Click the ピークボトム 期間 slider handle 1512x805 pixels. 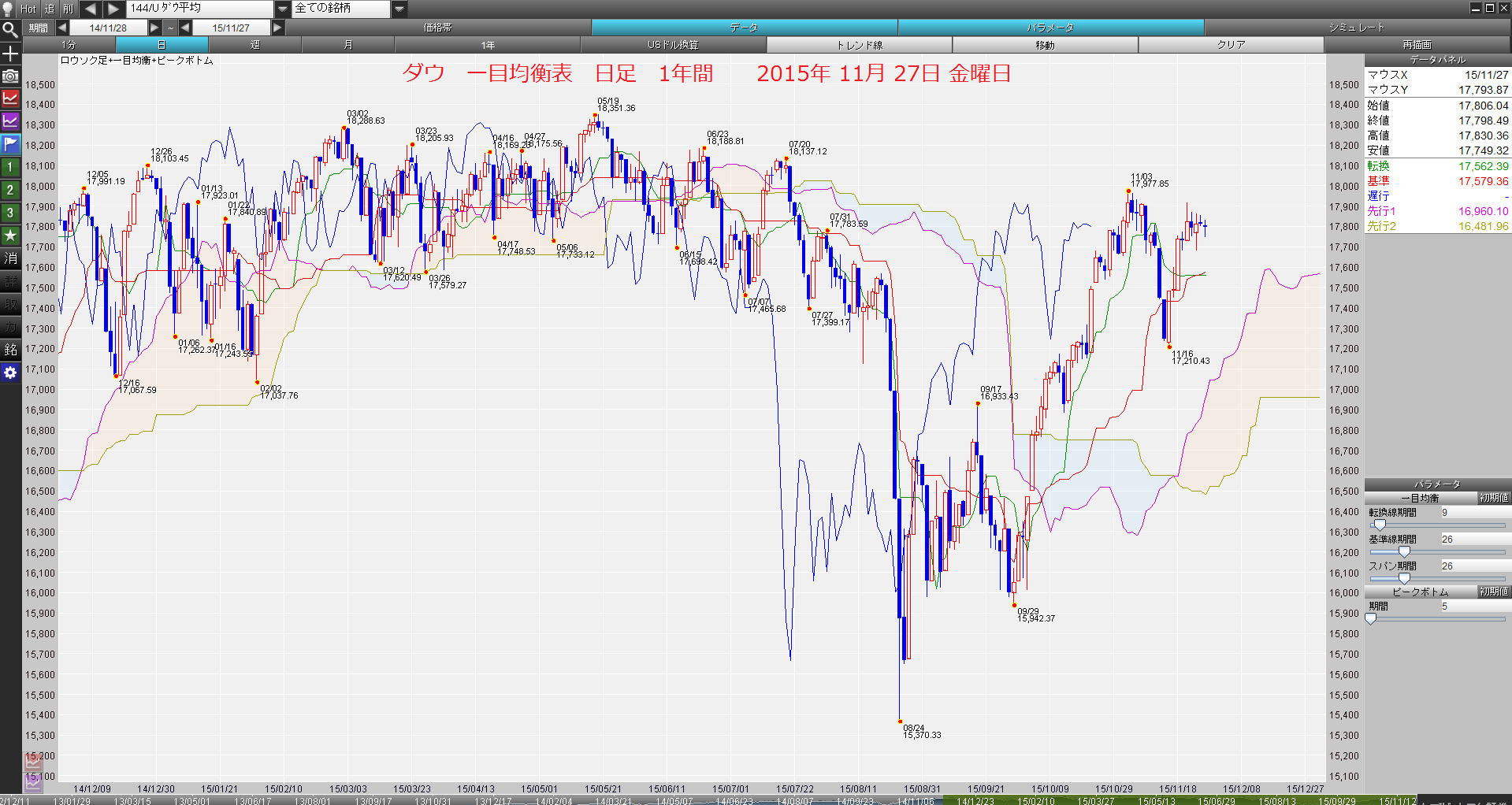point(1371,619)
